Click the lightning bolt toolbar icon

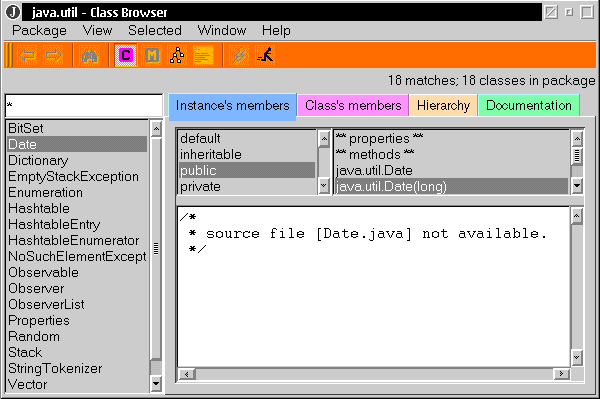click(x=240, y=56)
